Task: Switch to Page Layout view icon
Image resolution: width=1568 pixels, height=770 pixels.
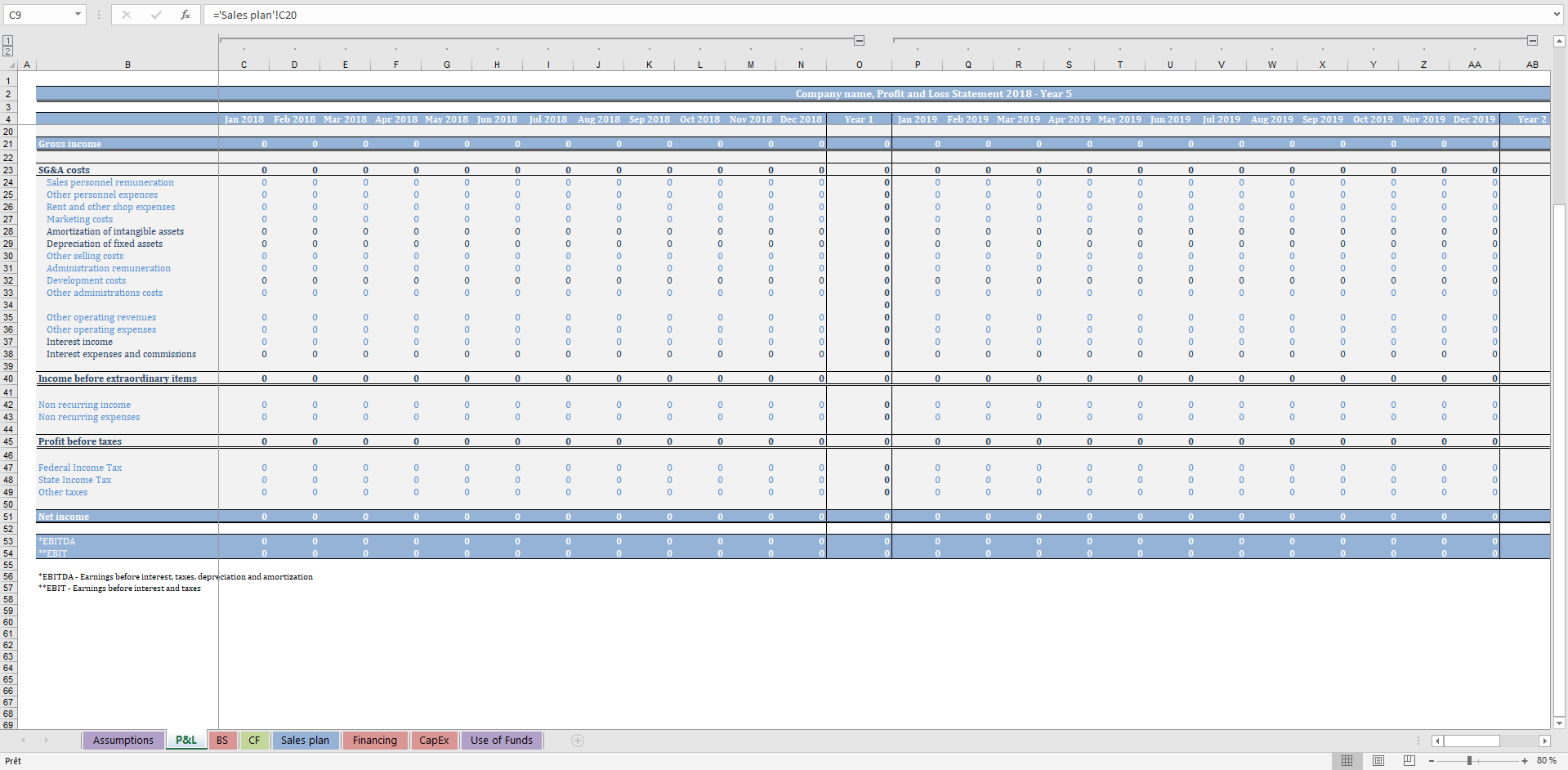Action: pos(1378,761)
